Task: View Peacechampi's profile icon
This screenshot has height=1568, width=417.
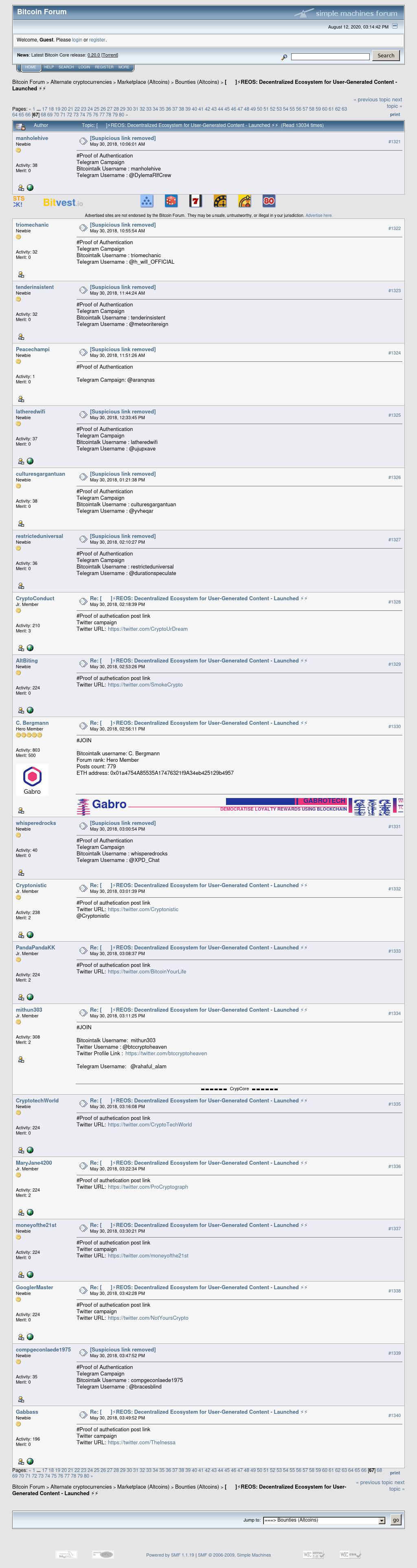Action: (x=21, y=399)
